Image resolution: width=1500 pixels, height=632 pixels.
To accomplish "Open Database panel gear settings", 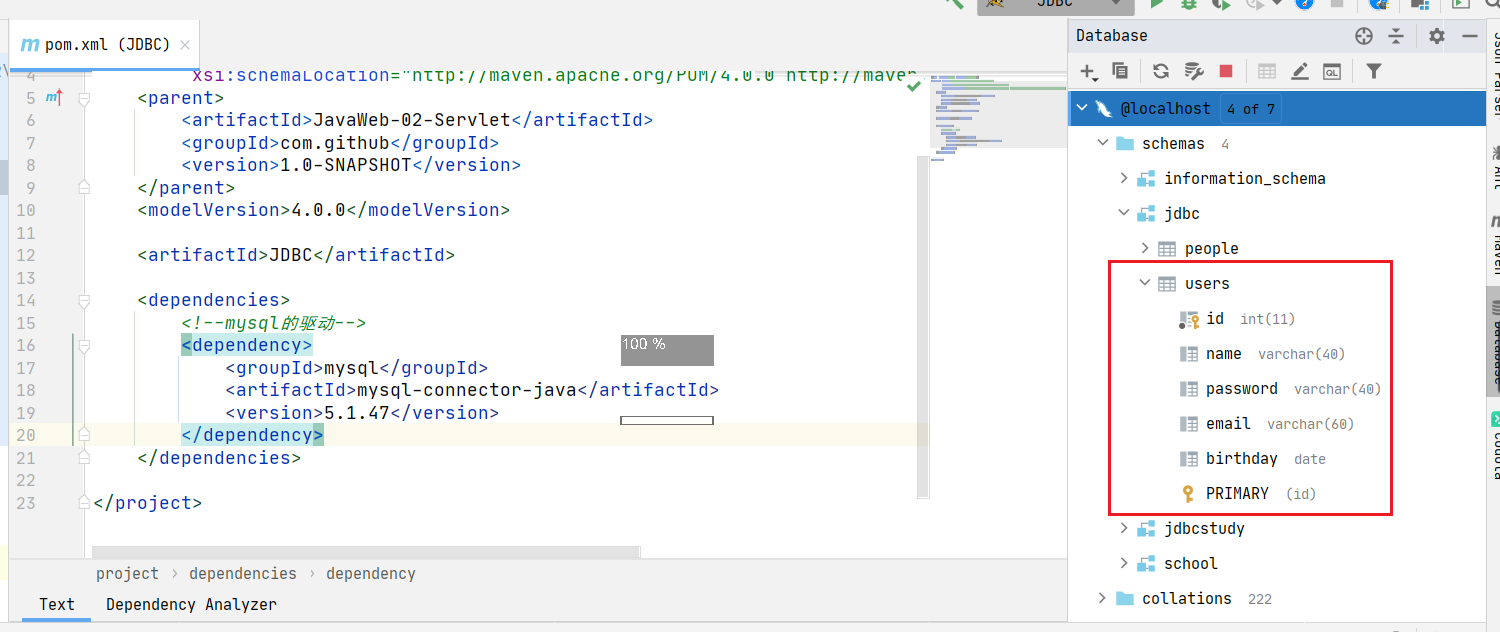I will [x=1437, y=36].
